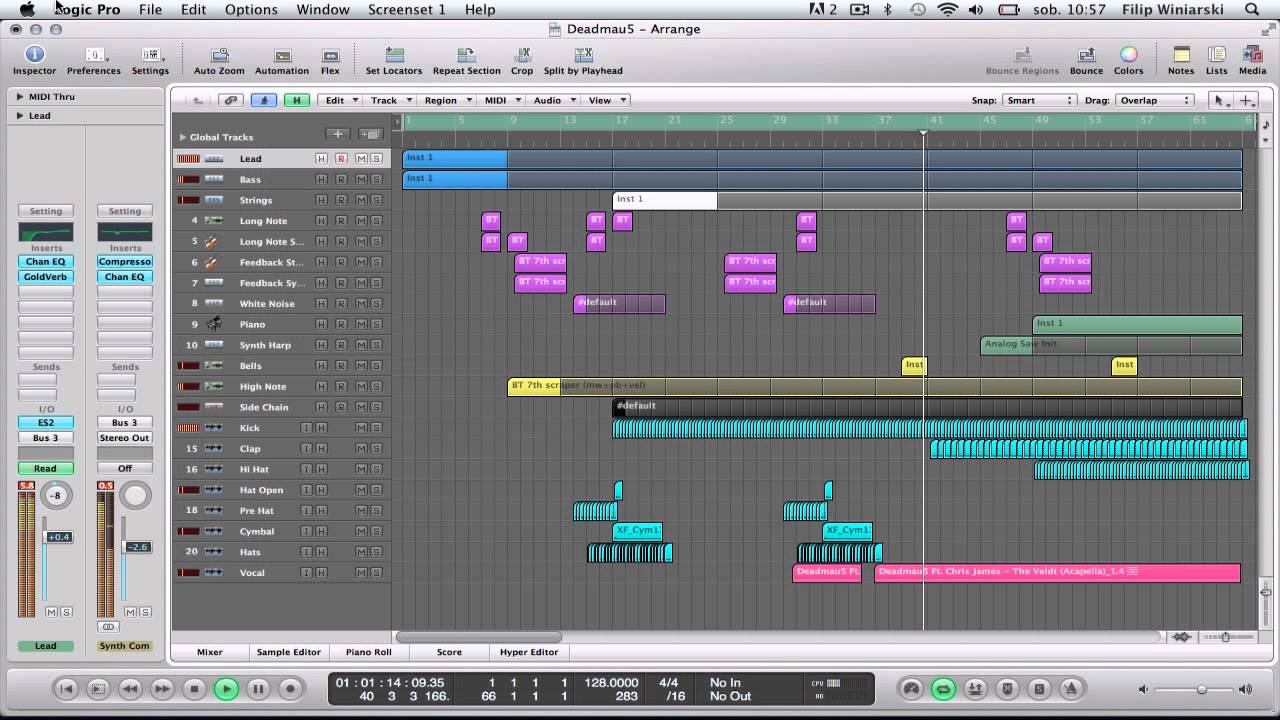The image size is (1280, 720).
Task: Click the Automation toolbar icon
Action: pyautogui.click(x=282, y=55)
